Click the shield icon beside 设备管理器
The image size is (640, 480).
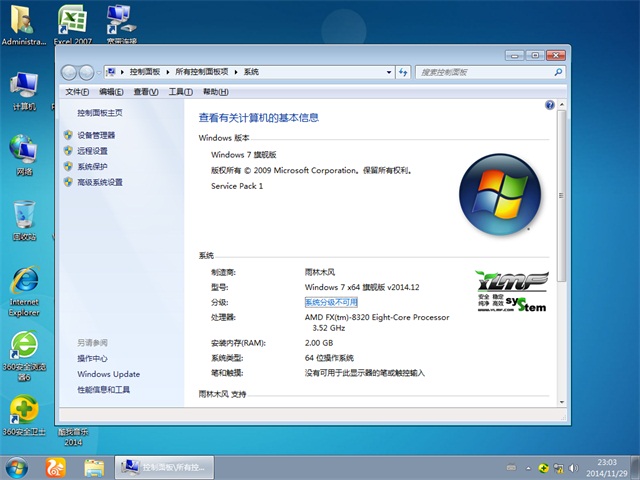click(x=68, y=135)
